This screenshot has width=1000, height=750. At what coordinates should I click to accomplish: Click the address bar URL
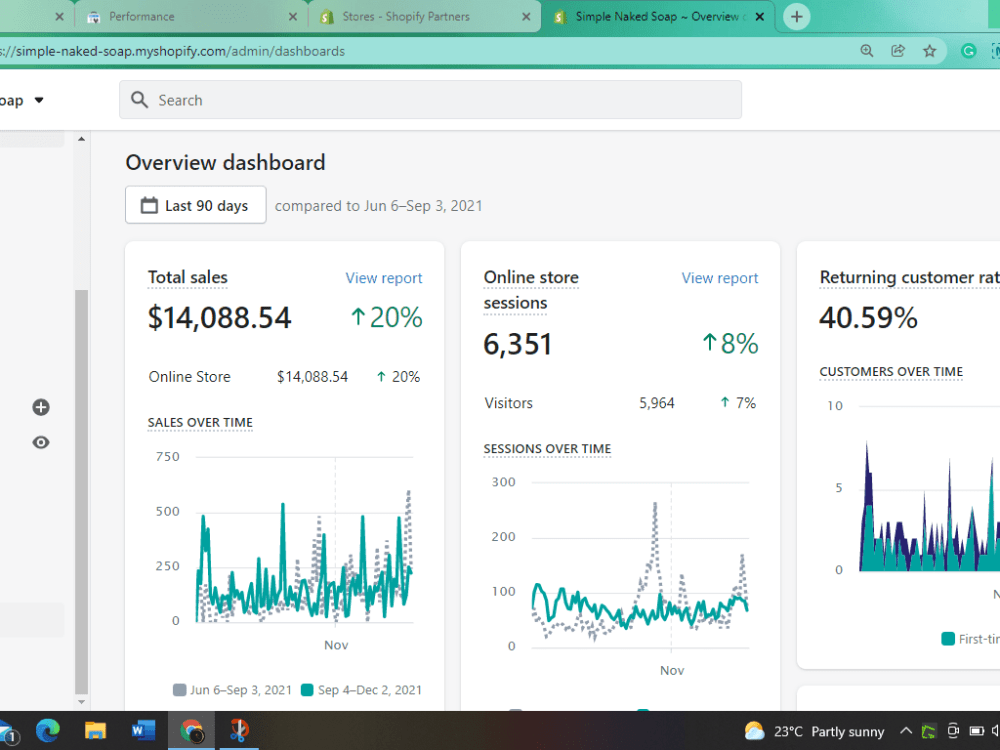click(x=172, y=51)
